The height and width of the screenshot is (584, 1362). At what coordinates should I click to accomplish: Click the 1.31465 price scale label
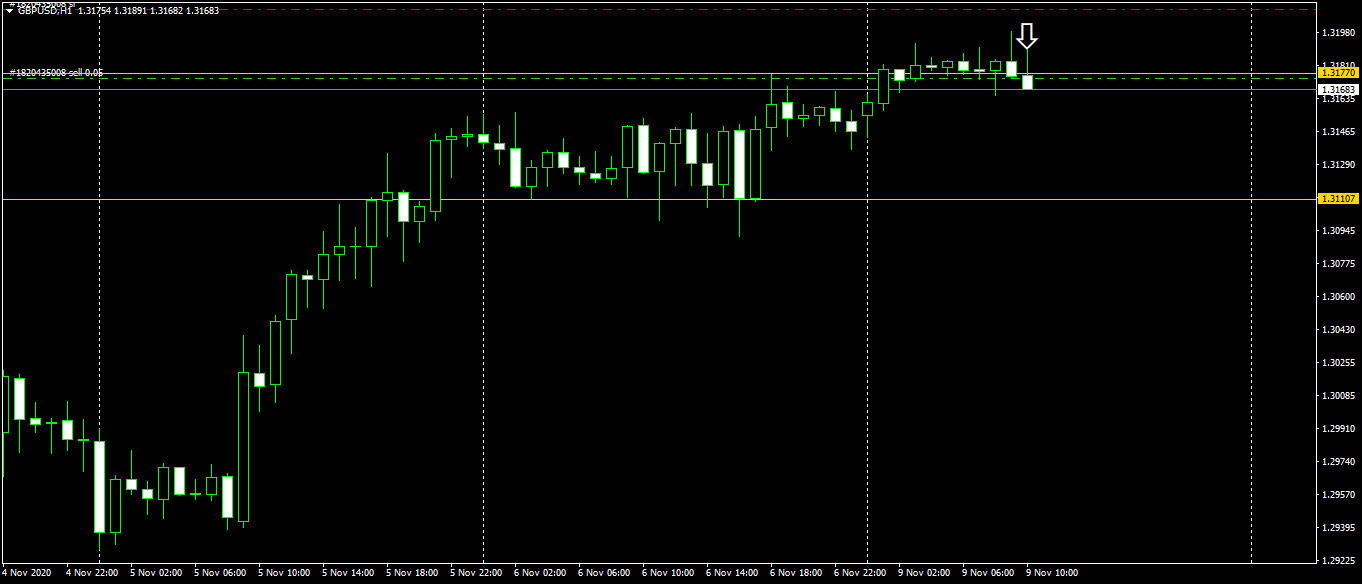click(x=1338, y=132)
